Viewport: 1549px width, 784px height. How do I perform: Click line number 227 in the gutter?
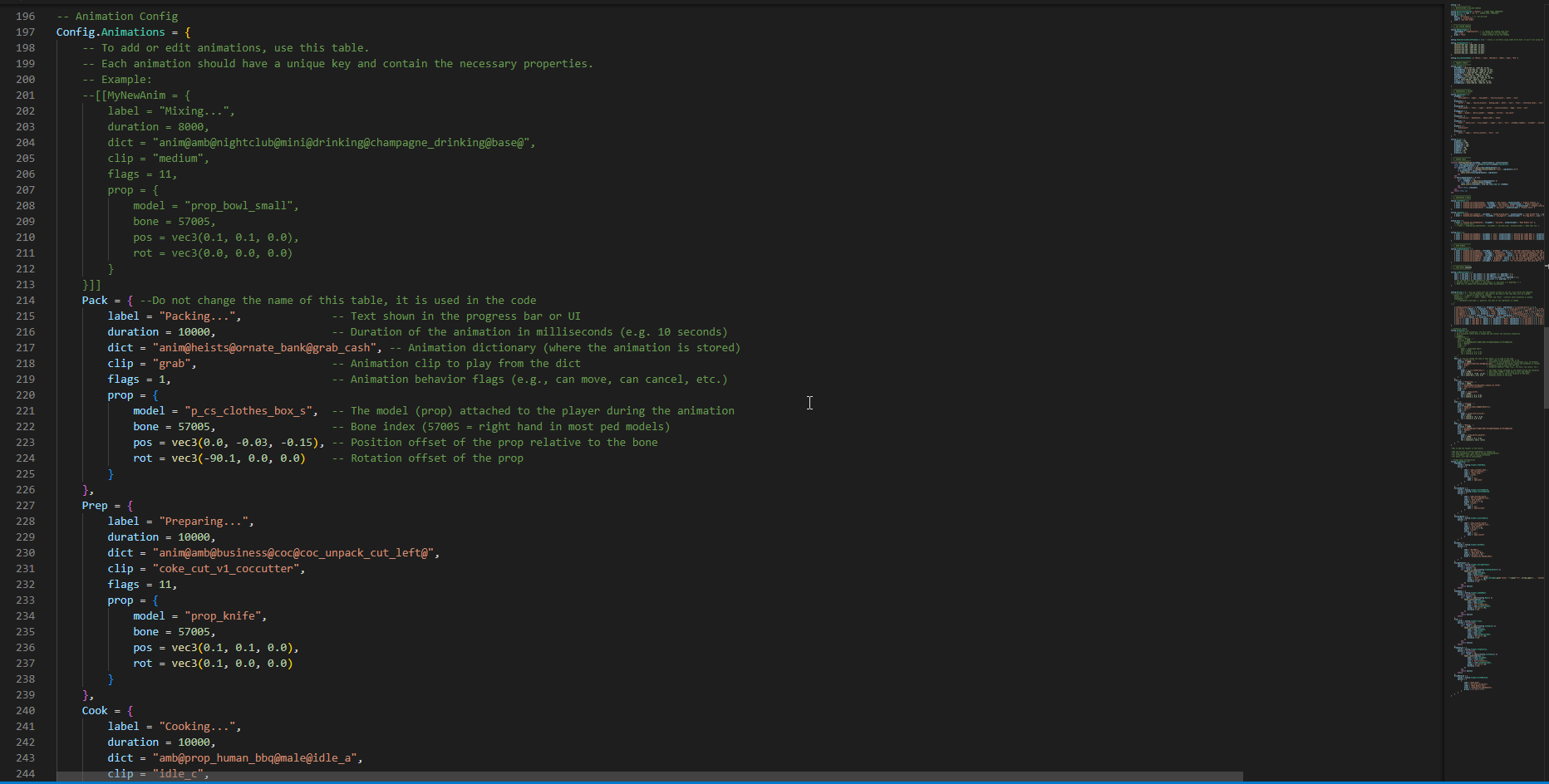[x=25, y=506]
